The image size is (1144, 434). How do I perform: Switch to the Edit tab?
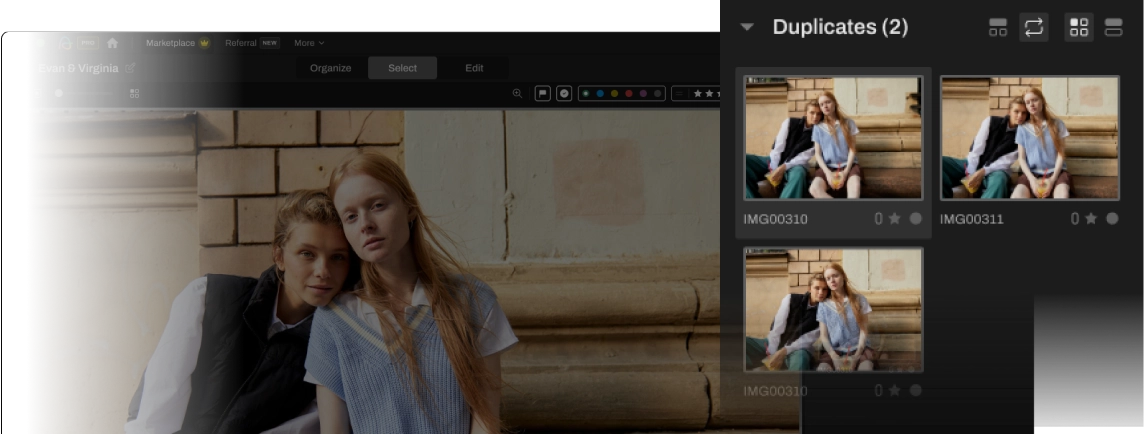click(474, 68)
